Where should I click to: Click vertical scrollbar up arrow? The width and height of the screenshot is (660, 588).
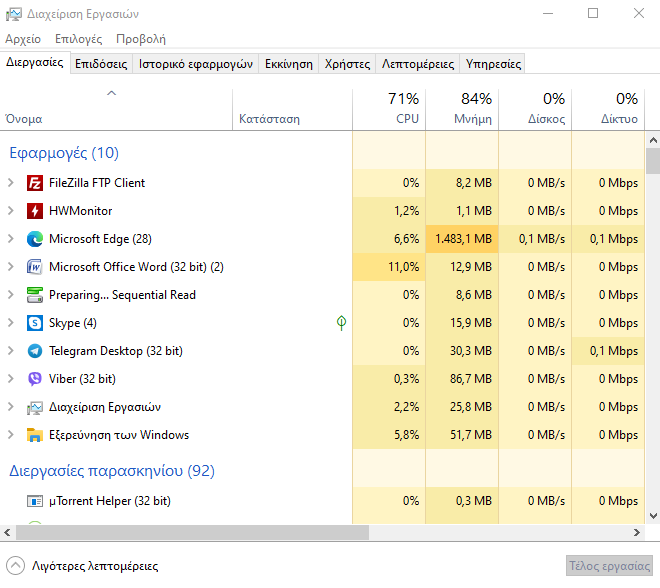[653, 140]
